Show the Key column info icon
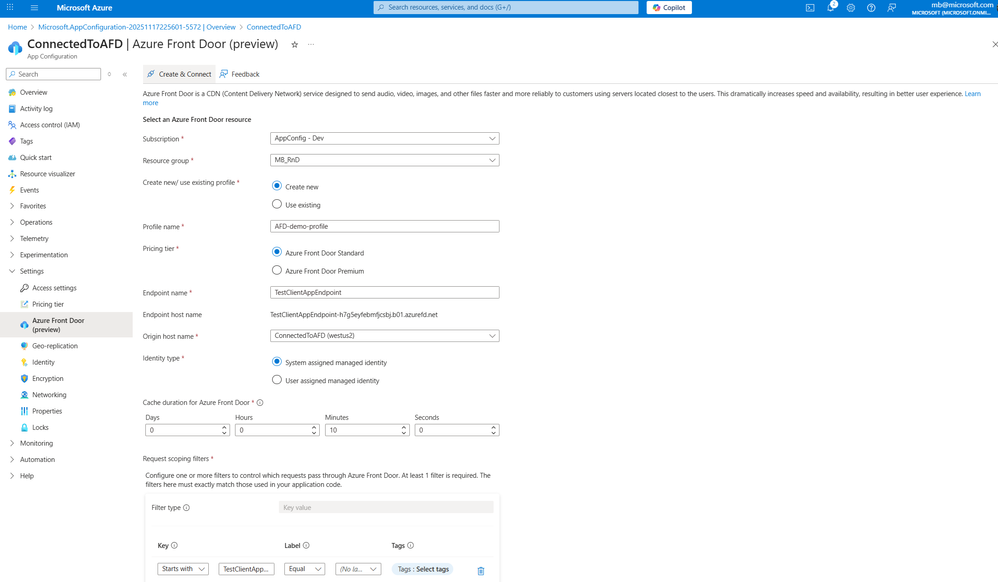The height and width of the screenshot is (582, 998). [x=174, y=545]
